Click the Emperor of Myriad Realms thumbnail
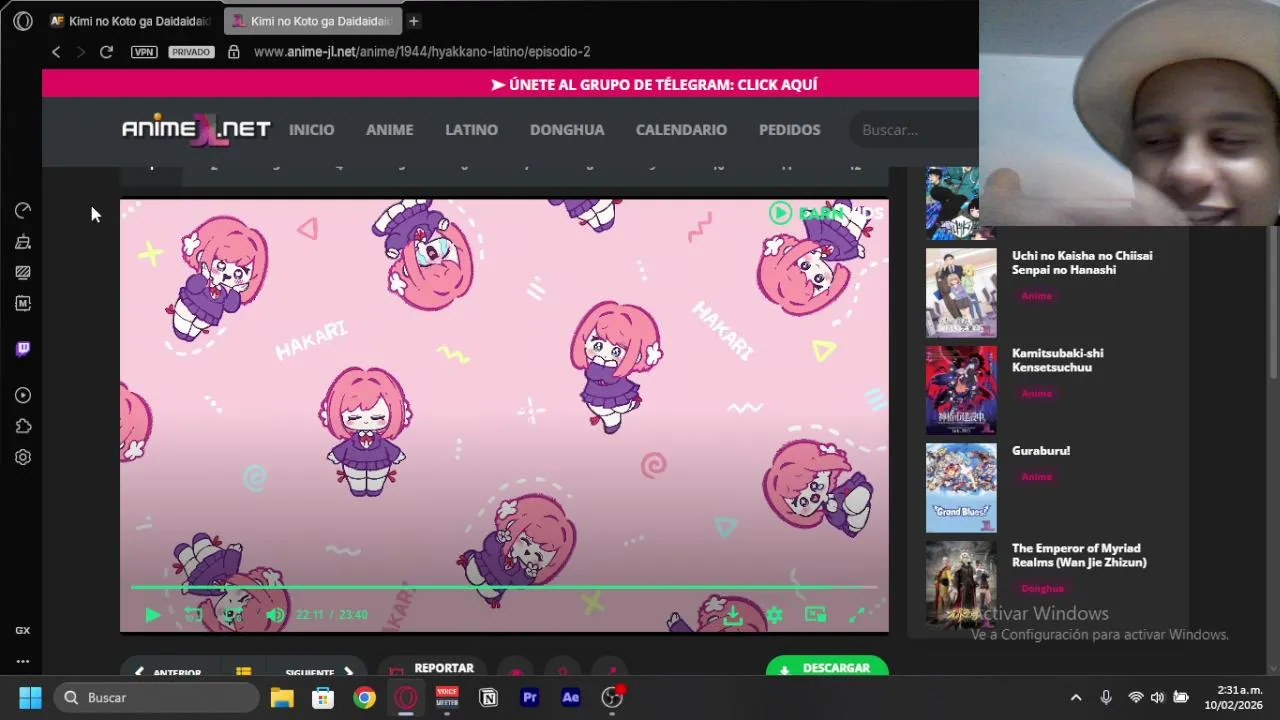This screenshot has width=1280, height=720. 961,585
